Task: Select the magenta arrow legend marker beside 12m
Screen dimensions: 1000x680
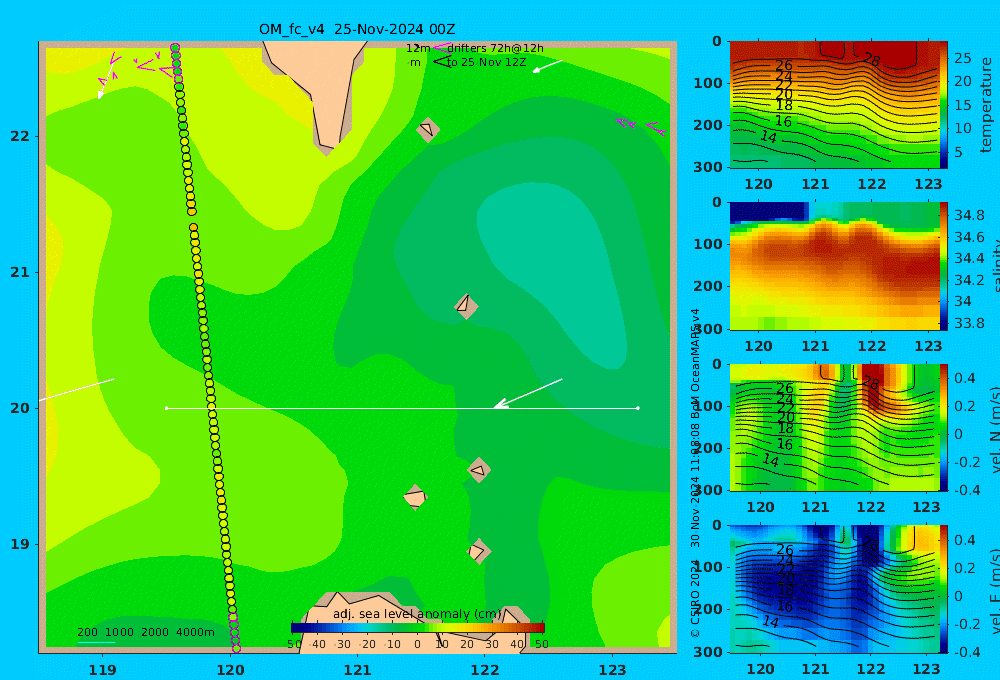Action: 441,48
